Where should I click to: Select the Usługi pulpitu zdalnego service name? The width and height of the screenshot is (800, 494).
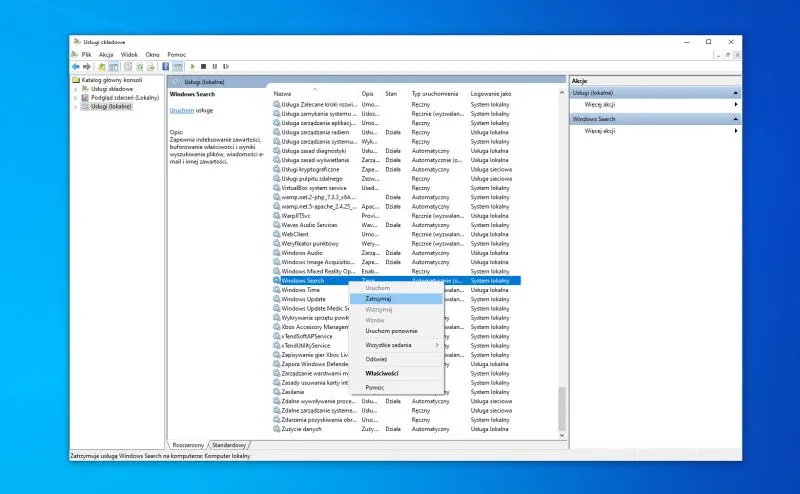click(312, 179)
